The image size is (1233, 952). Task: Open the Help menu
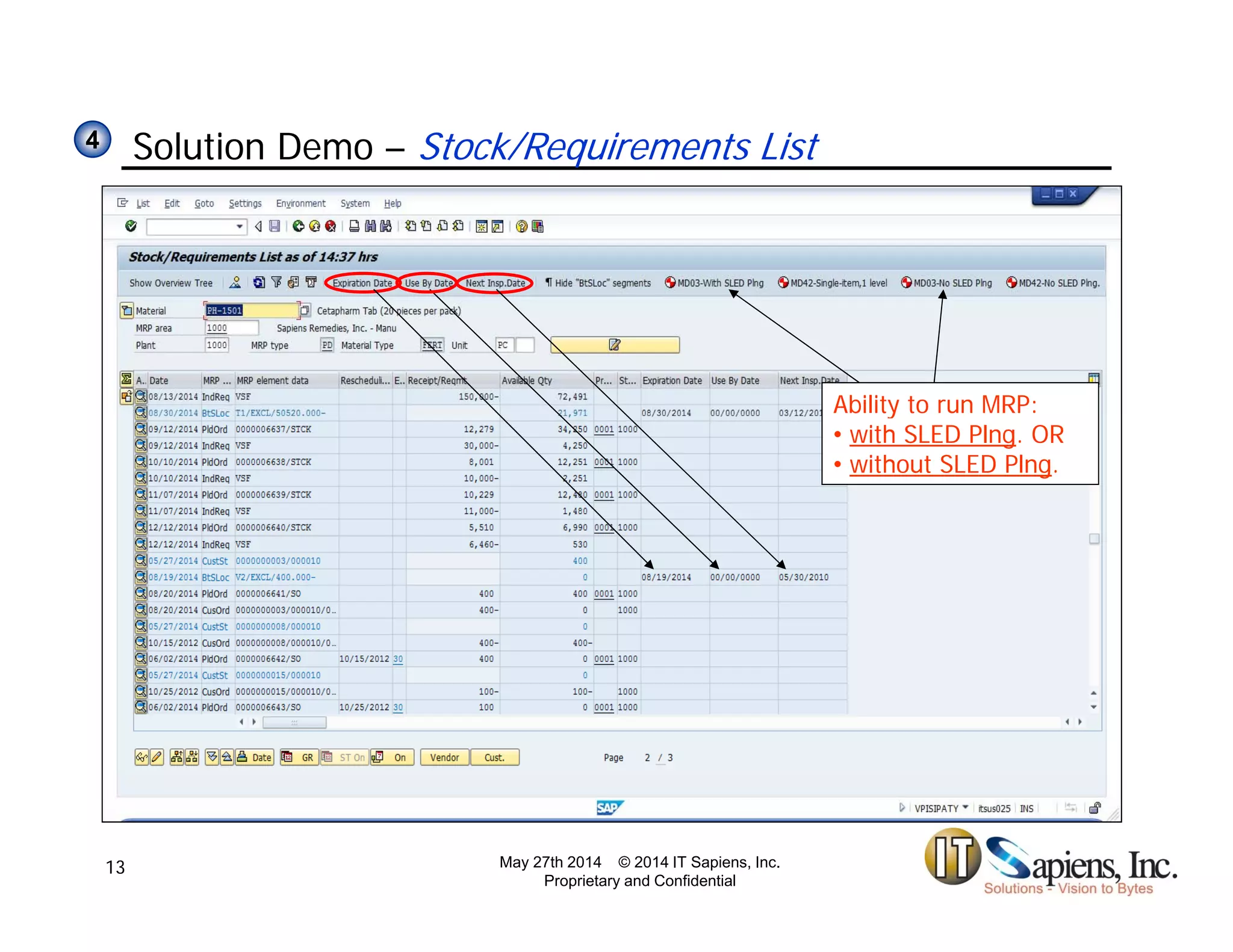point(393,203)
